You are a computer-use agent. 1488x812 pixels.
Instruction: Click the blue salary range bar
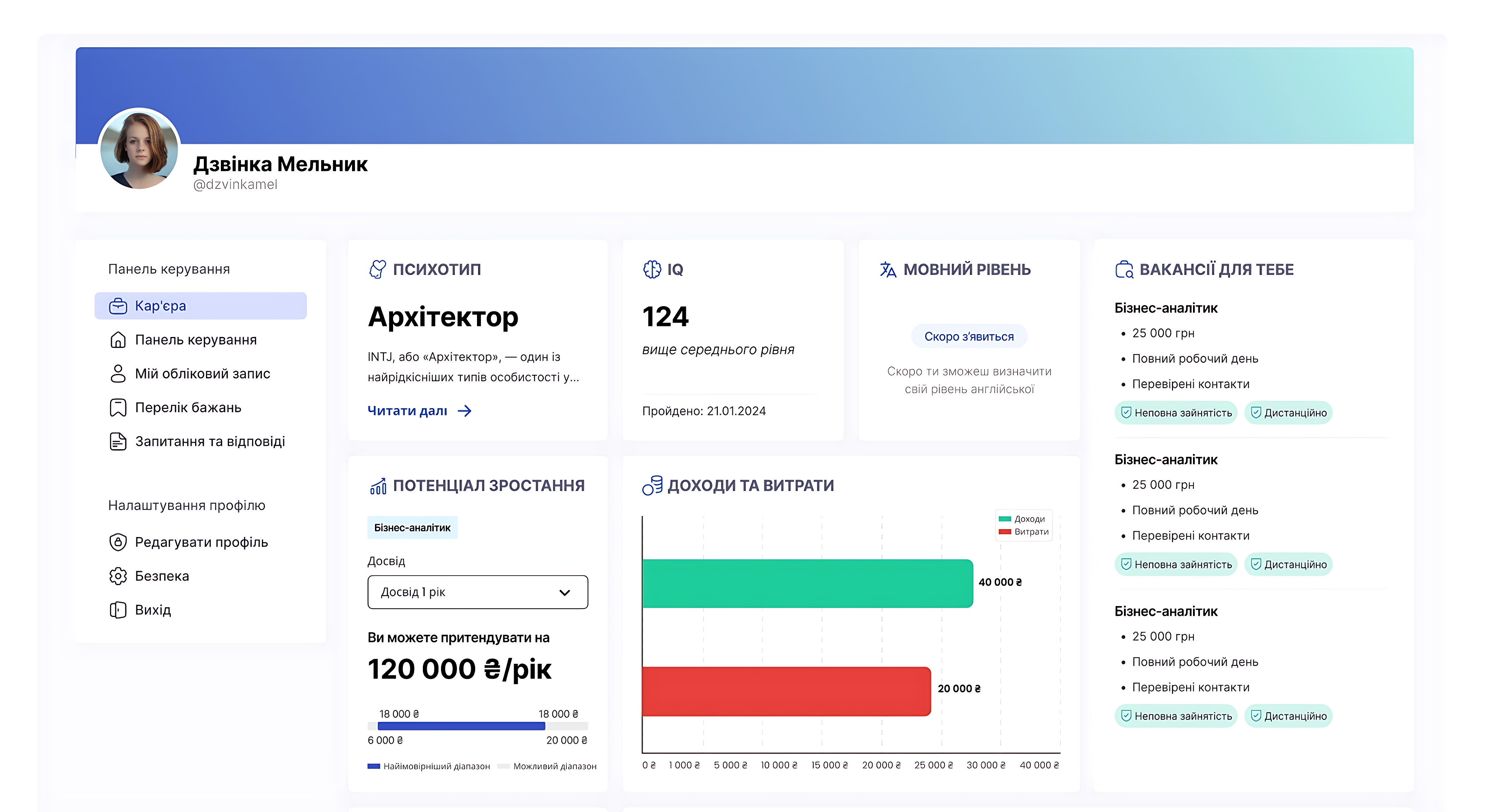(x=461, y=727)
